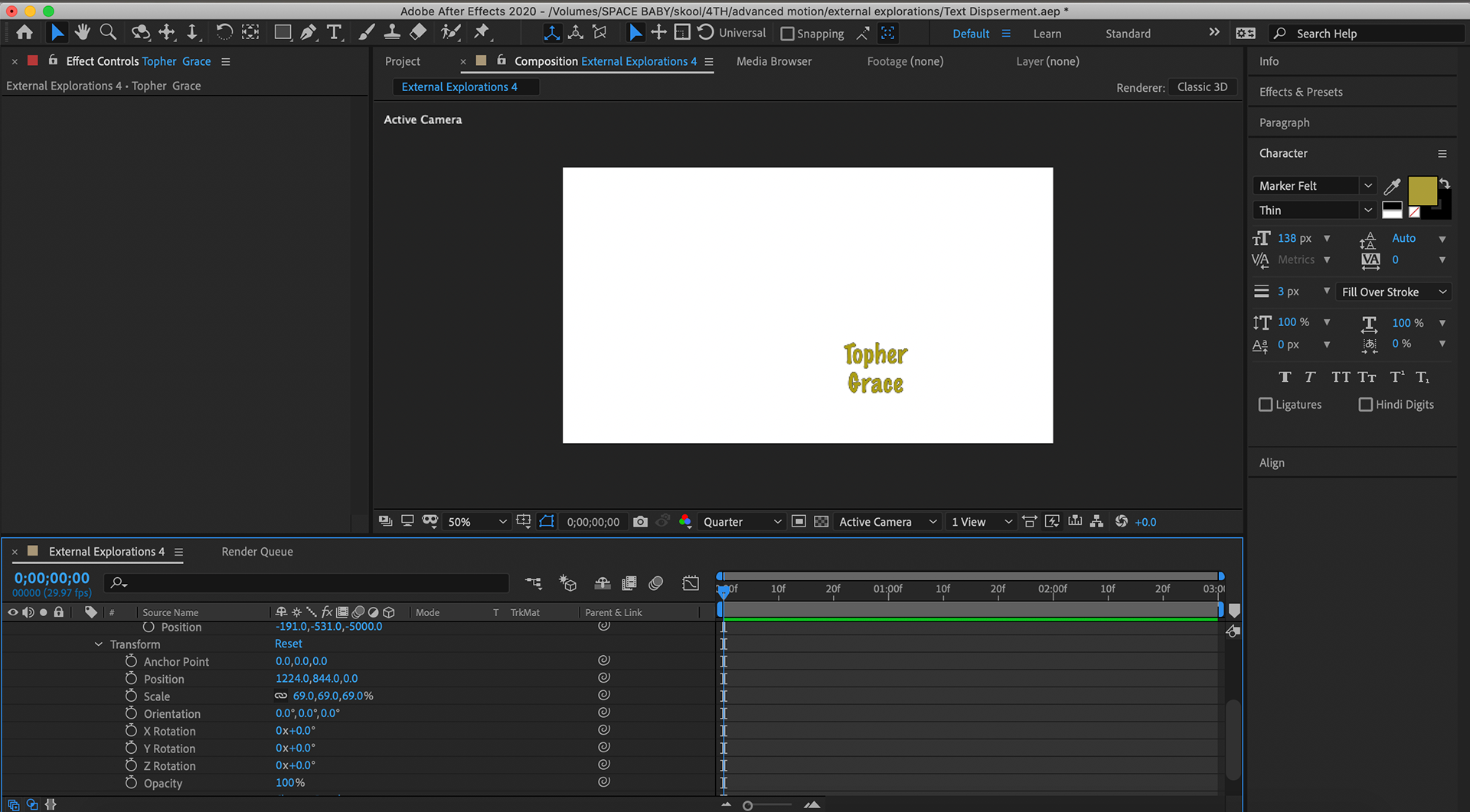1470x812 pixels.
Task: Select the Rotation tool
Action: click(224, 32)
